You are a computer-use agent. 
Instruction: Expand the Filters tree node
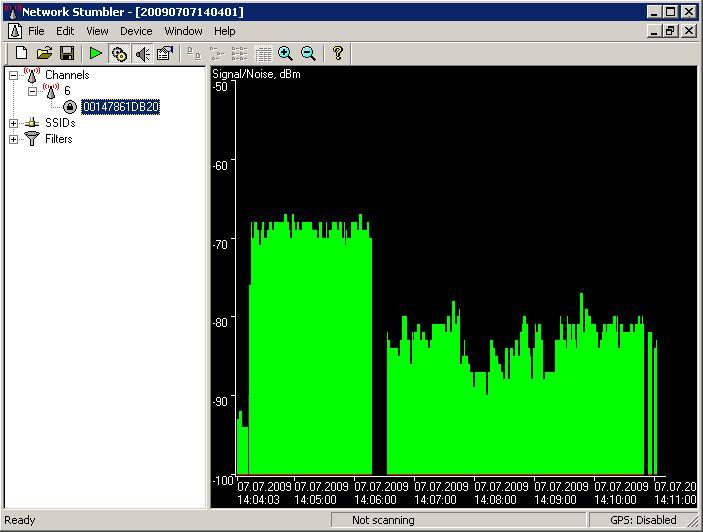13,139
